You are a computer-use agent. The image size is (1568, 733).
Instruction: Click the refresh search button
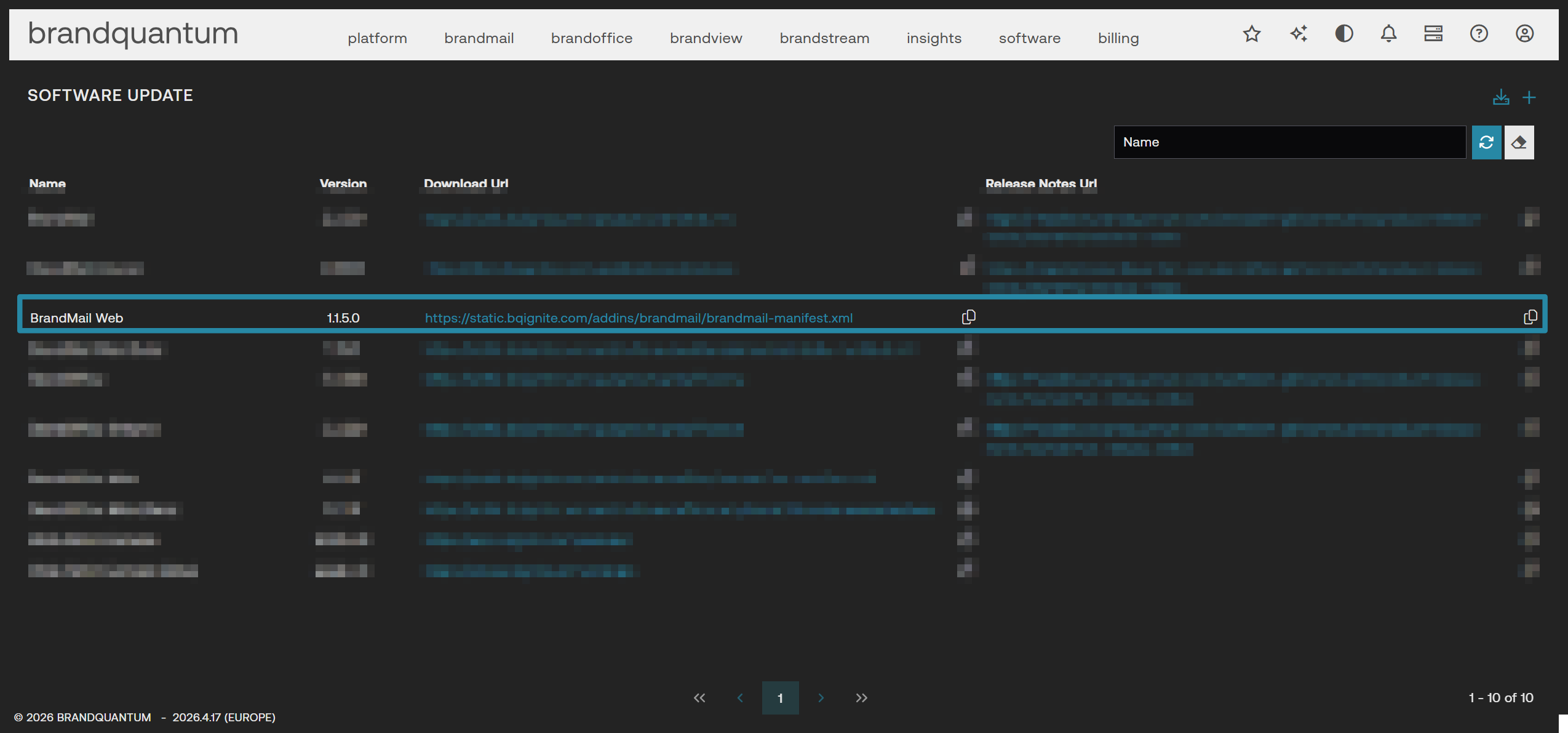tap(1487, 142)
